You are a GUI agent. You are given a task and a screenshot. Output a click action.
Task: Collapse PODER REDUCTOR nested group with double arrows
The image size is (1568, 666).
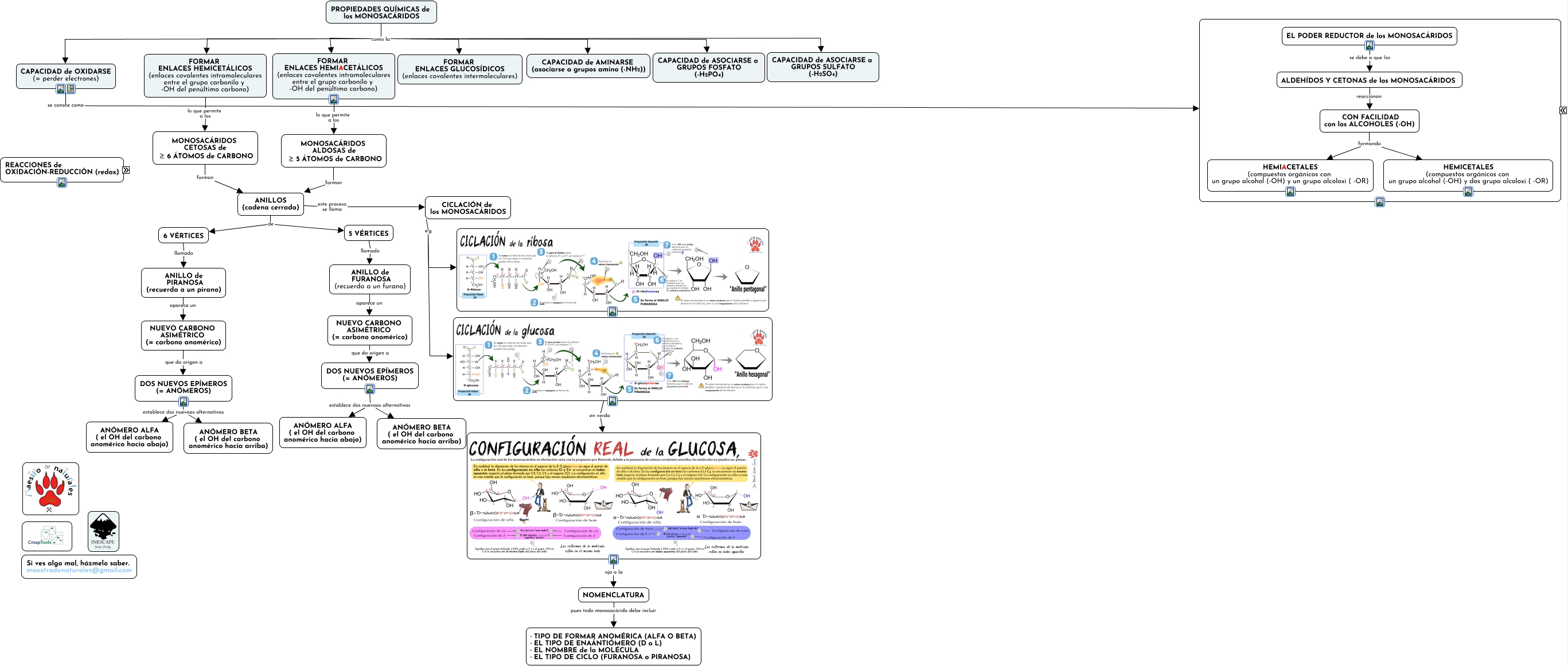[1563, 110]
